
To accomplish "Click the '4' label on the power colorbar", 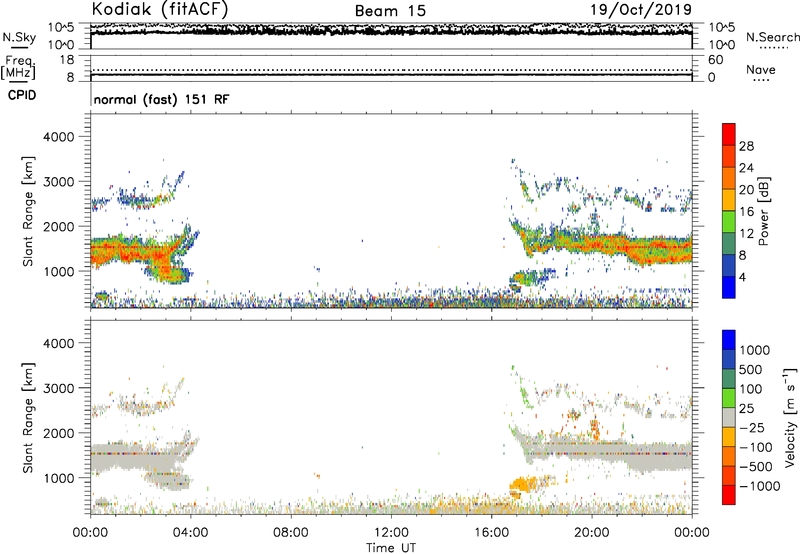I will pos(742,277).
